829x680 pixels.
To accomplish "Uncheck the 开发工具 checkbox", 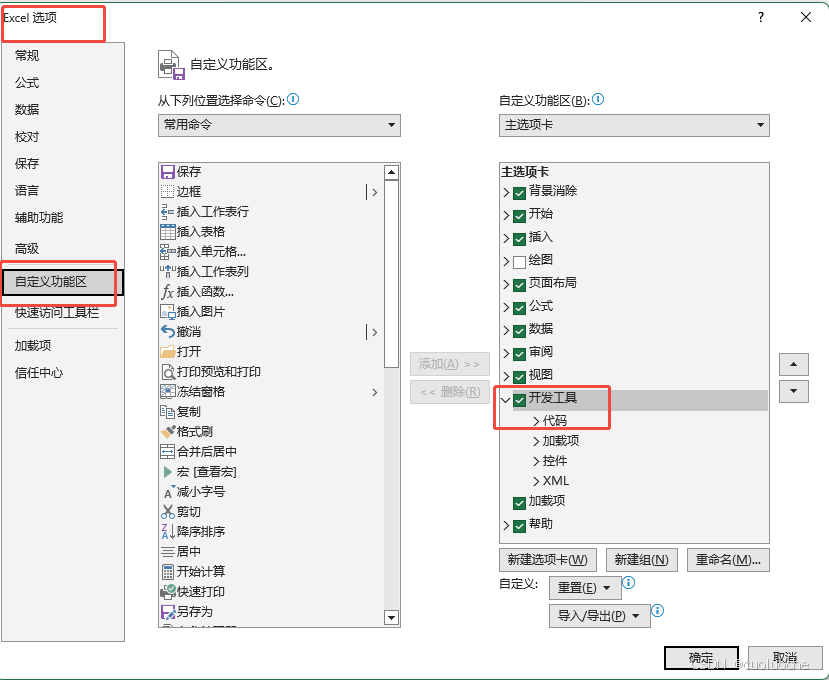I will (519, 400).
